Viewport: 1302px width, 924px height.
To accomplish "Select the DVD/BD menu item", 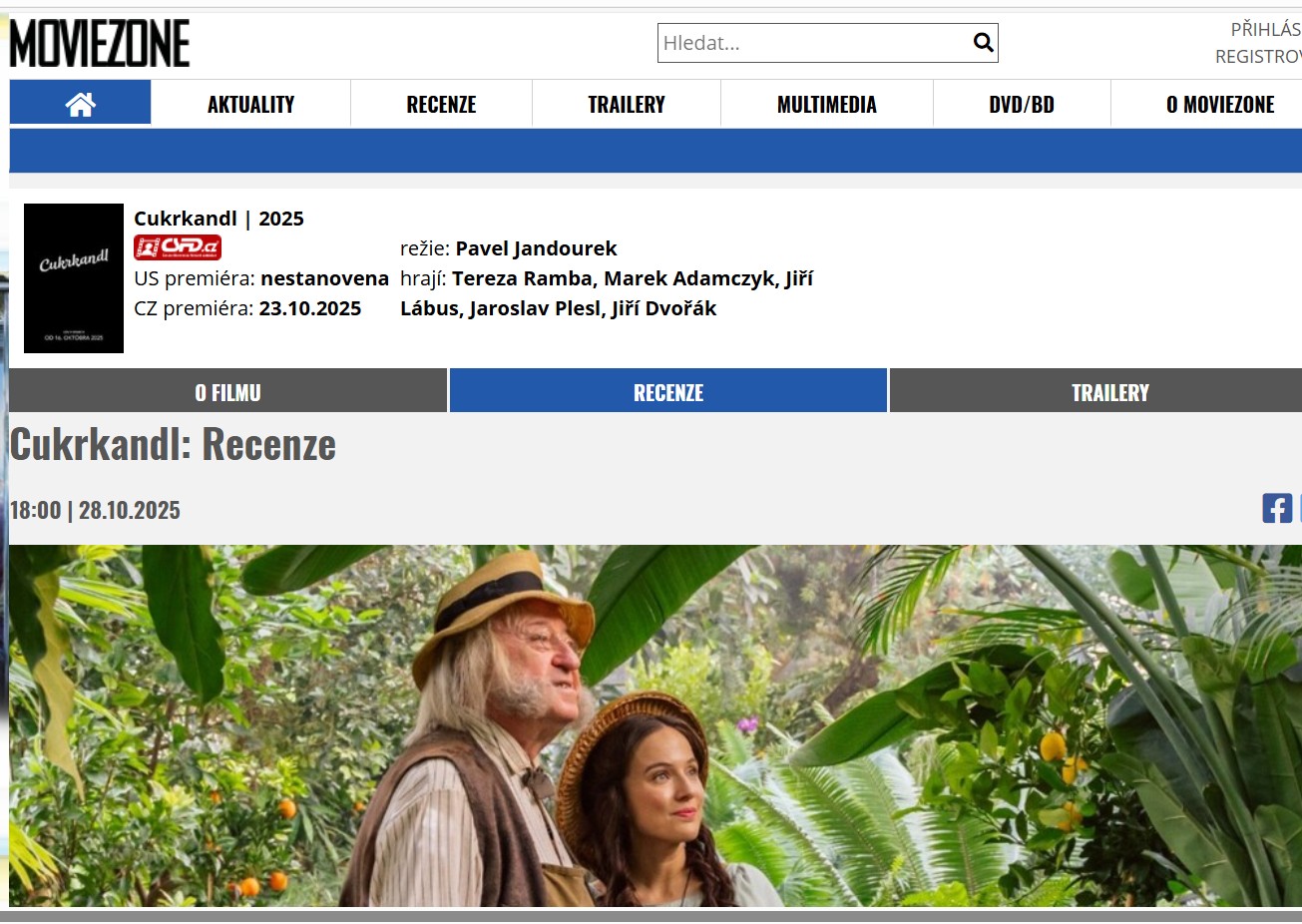I will tap(1022, 104).
